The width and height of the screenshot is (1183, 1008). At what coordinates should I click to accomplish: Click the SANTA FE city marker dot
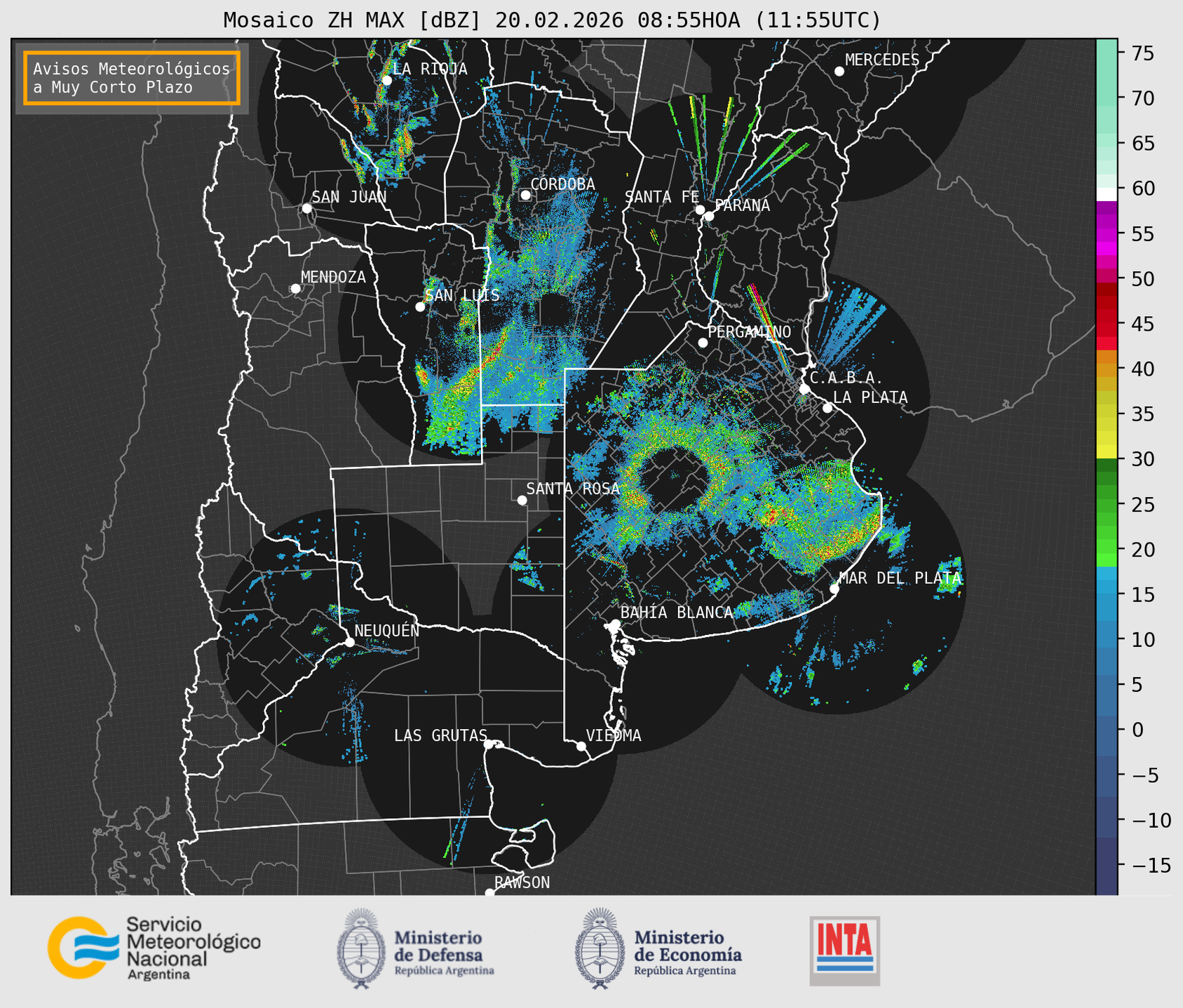(700, 210)
